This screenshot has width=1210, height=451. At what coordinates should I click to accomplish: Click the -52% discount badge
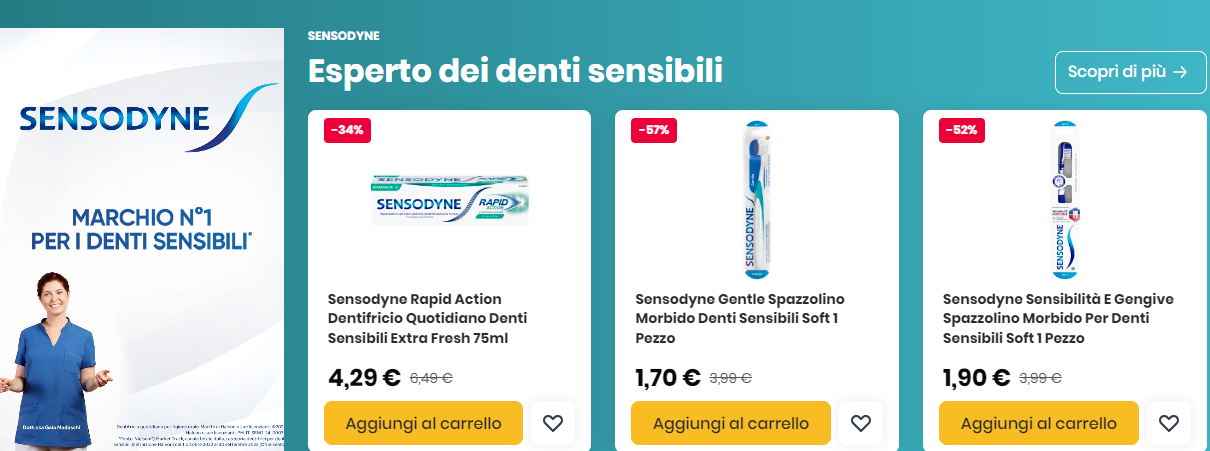pos(963,130)
